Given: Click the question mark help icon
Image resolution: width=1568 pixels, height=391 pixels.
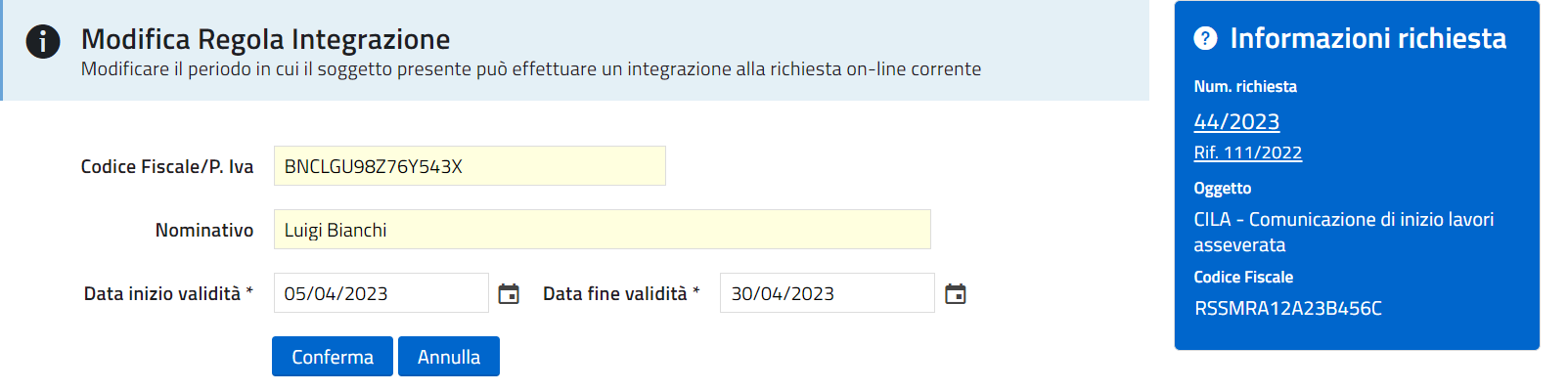Looking at the screenshot, I should (x=1205, y=38).
